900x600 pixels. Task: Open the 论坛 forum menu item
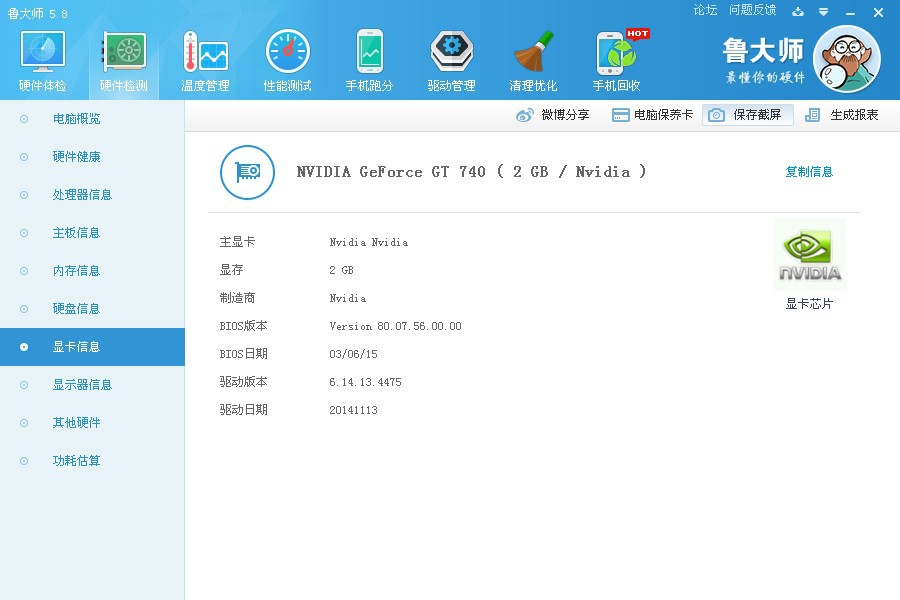click(x=705, y=10)
